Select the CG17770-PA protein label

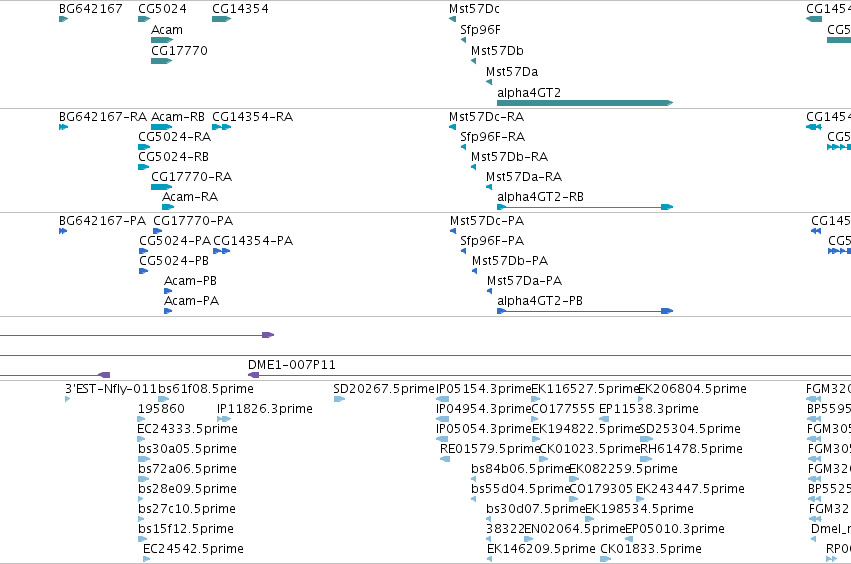point(193,221)
